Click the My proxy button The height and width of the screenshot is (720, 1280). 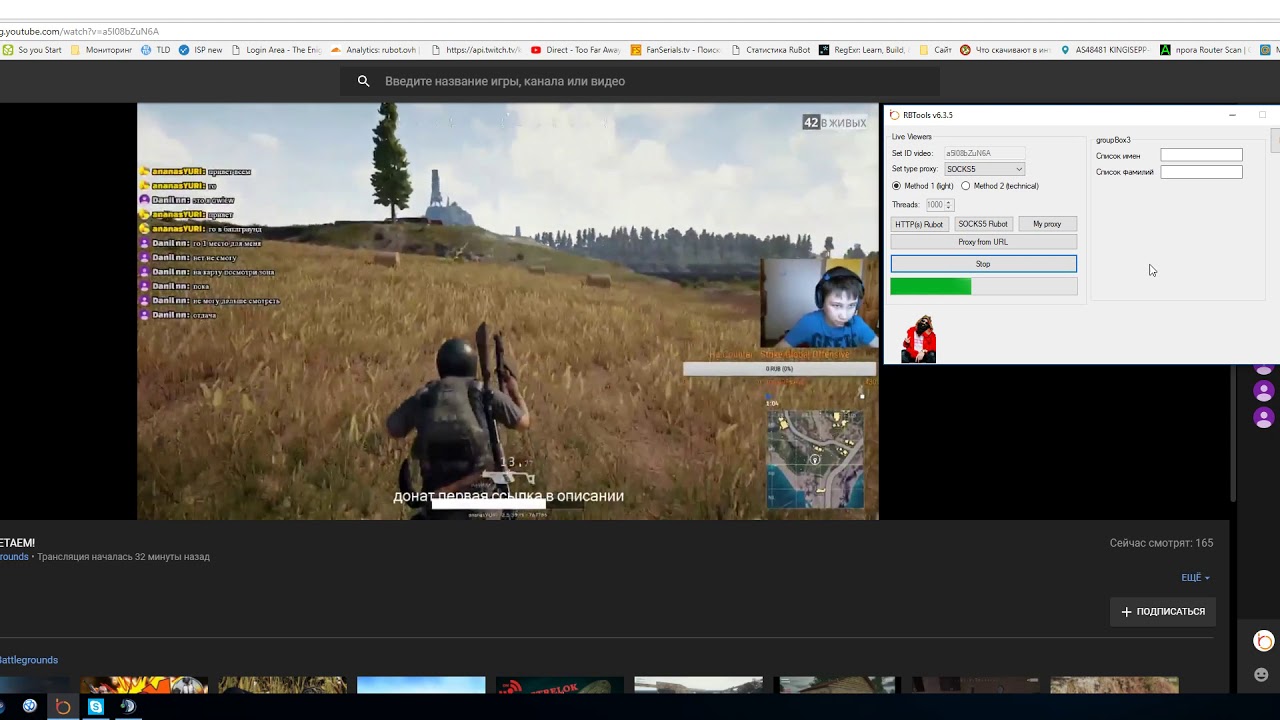click(1047, 224)
